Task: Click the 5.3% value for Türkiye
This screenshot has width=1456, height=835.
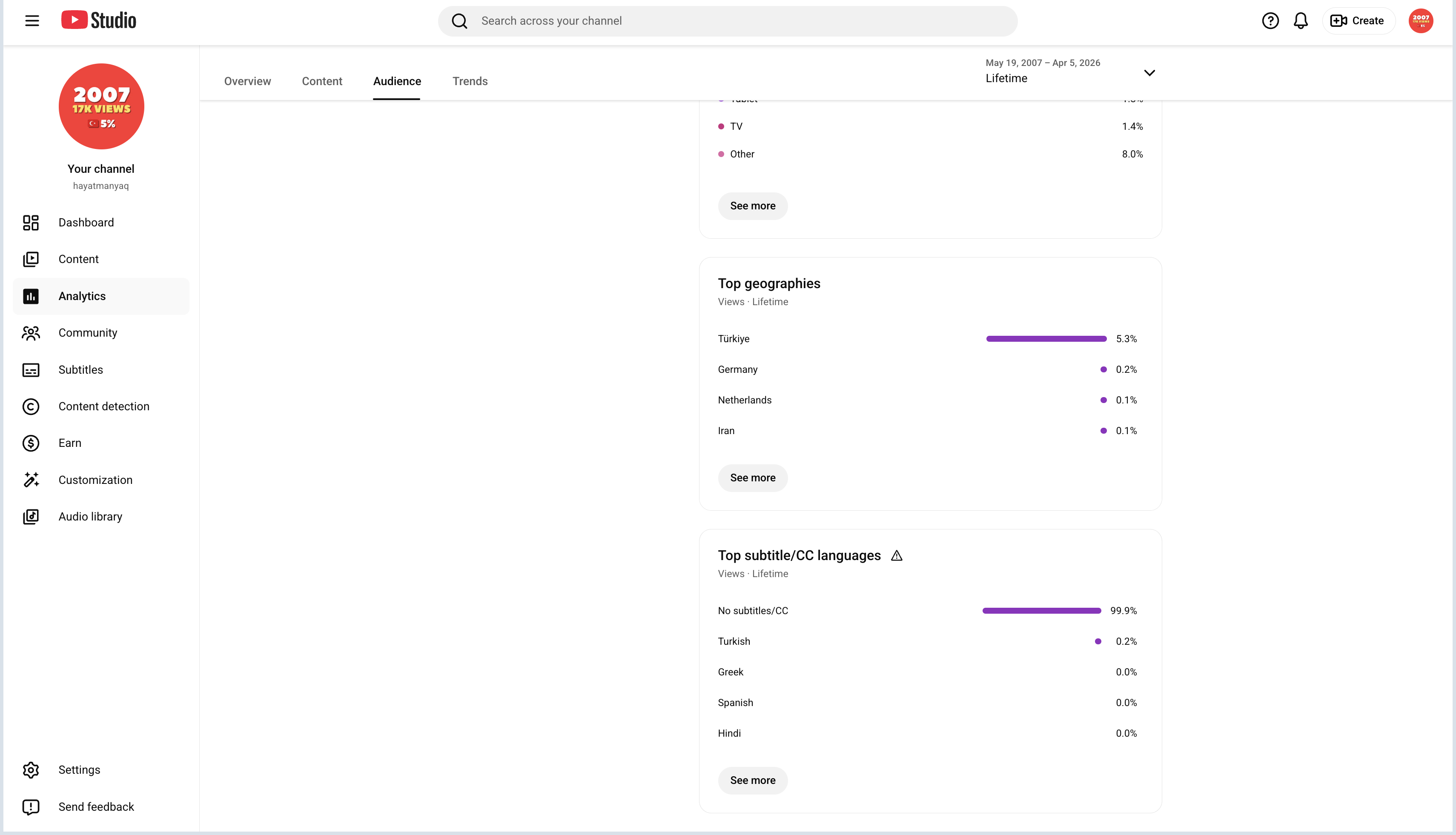Action: coord(1126,339)
